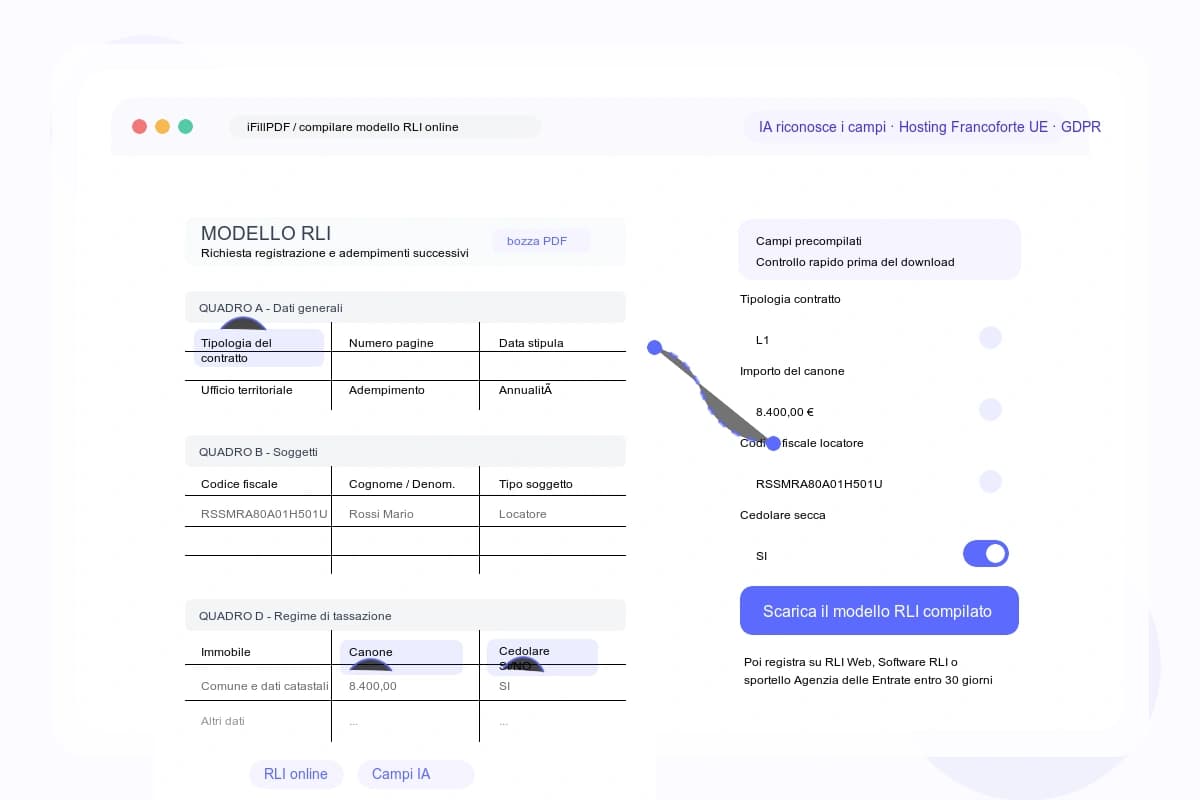Click the Locatore cell
This screenshot has height=800, width=1200.
click(523, 514)
